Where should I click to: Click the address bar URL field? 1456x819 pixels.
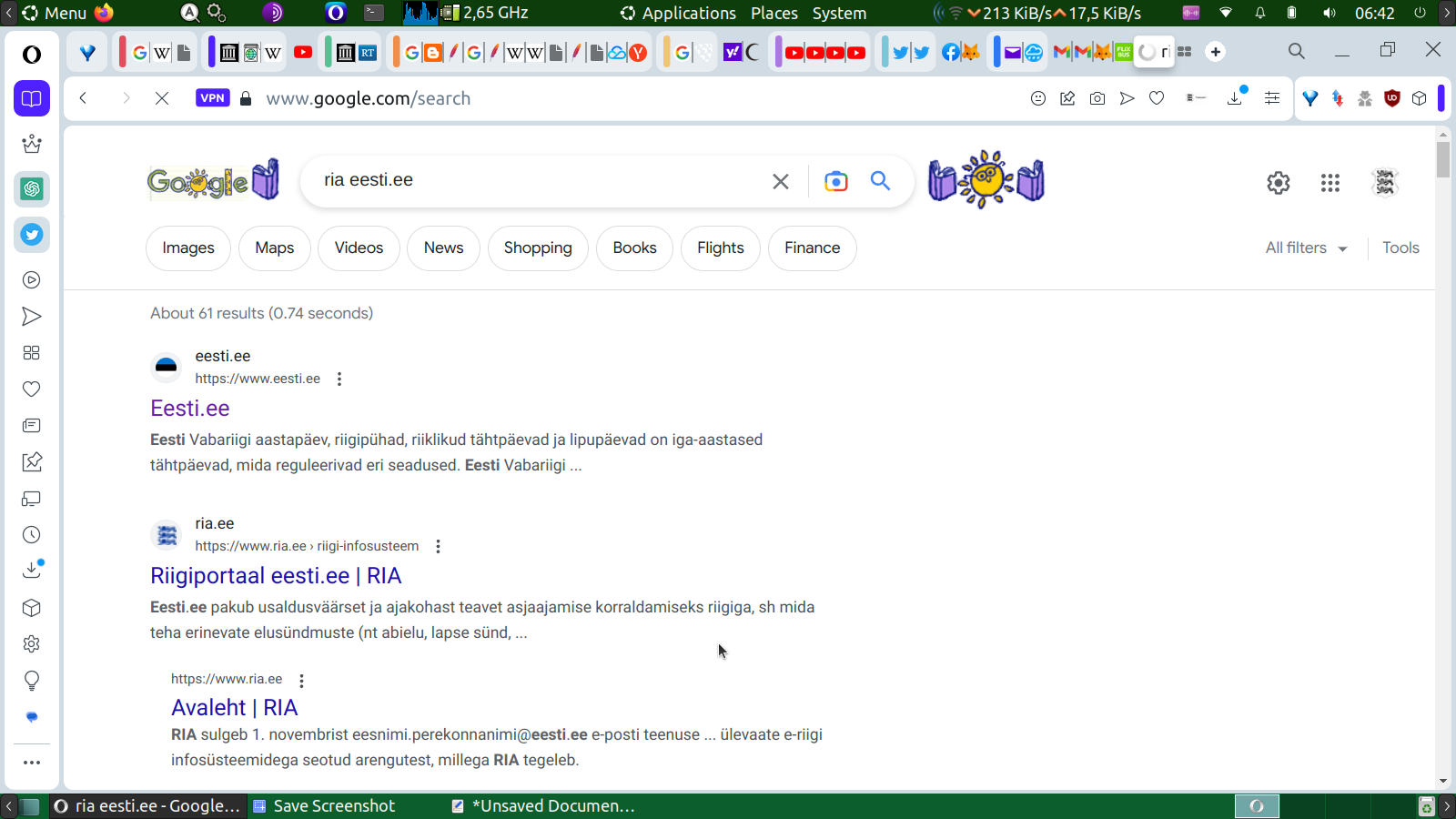(369, 98)
